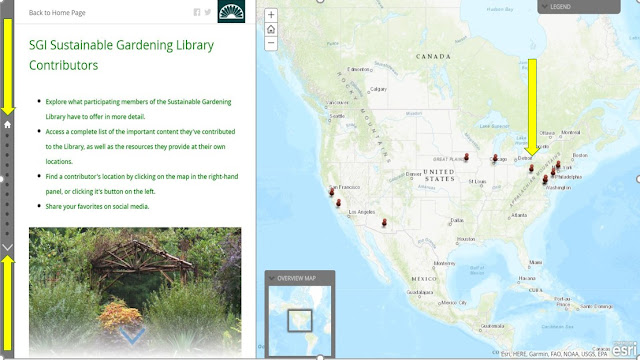Click the CANADA label on the map

point(433,57)
